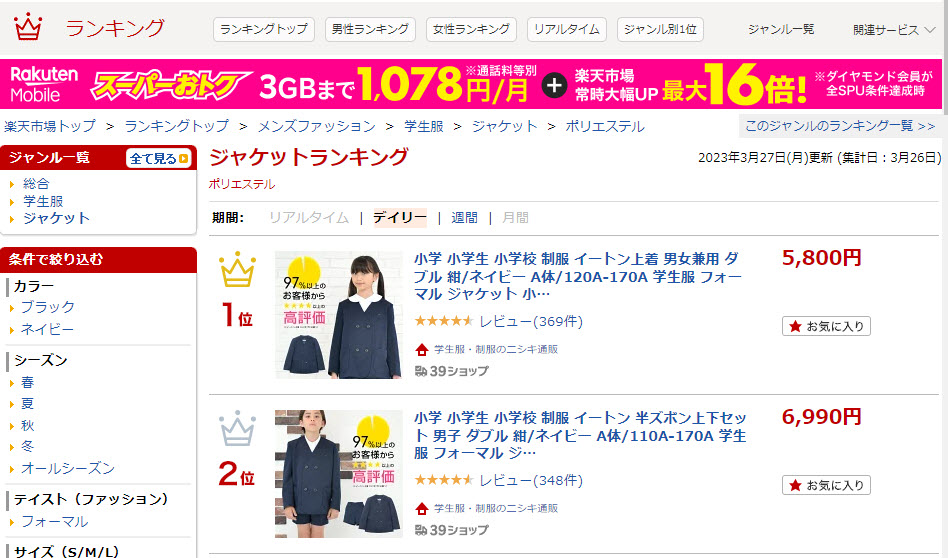Click the gold crown first-place icon
This screenshot has width=948, height=558.
click(x=238, y=270)
